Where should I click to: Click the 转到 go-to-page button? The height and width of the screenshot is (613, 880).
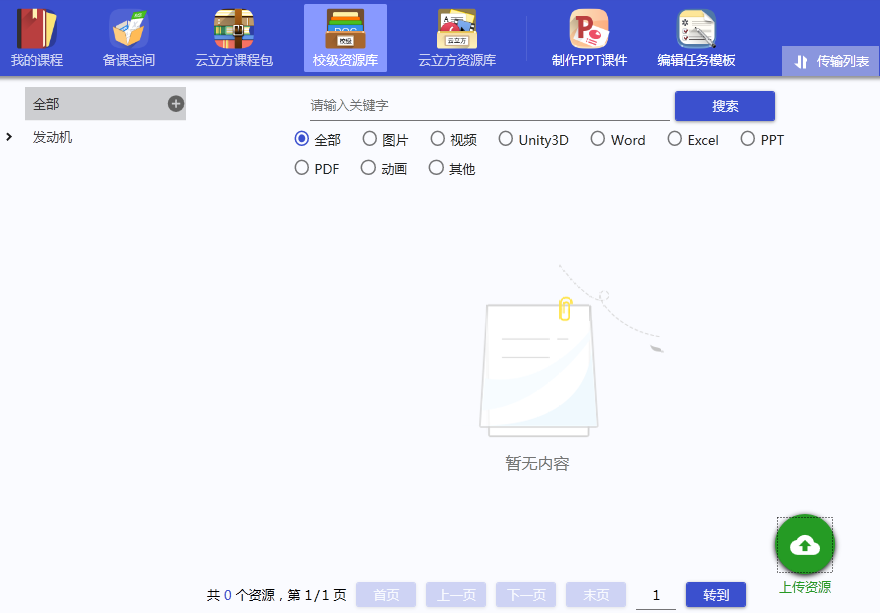point(716,595)
